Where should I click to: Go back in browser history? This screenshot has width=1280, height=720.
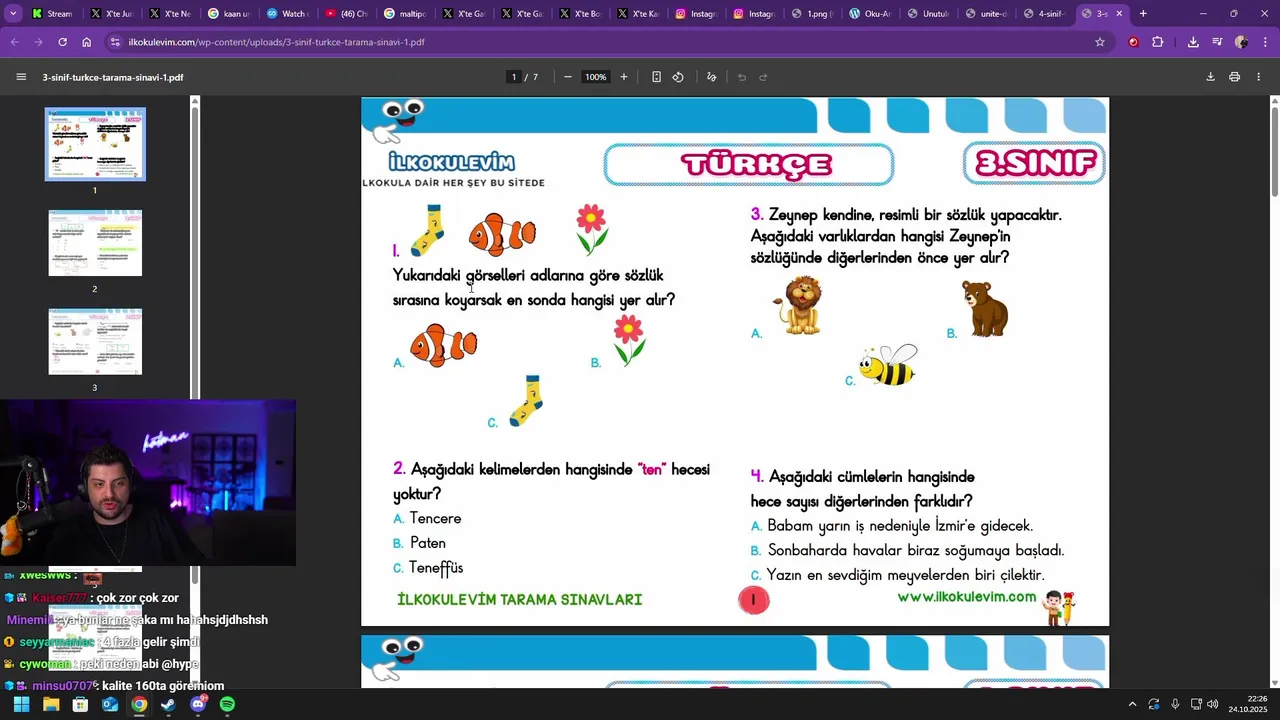click(x=14, y=42)
